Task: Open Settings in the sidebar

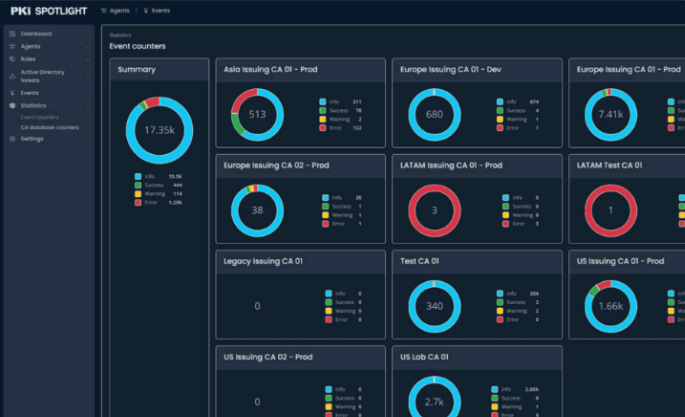Action: pos(32,138)
